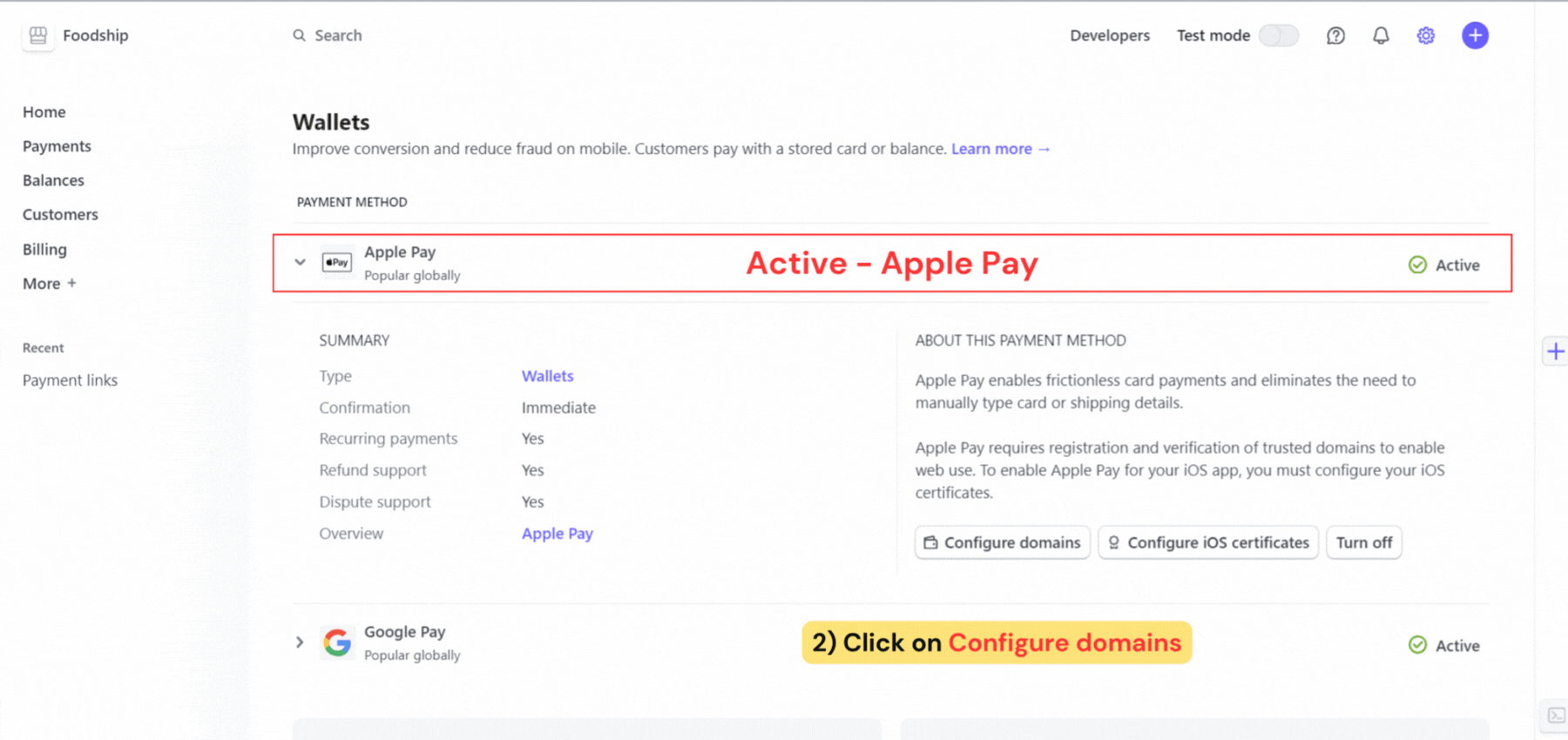Open the Apple Pay overview link

(x=557, y=534)
